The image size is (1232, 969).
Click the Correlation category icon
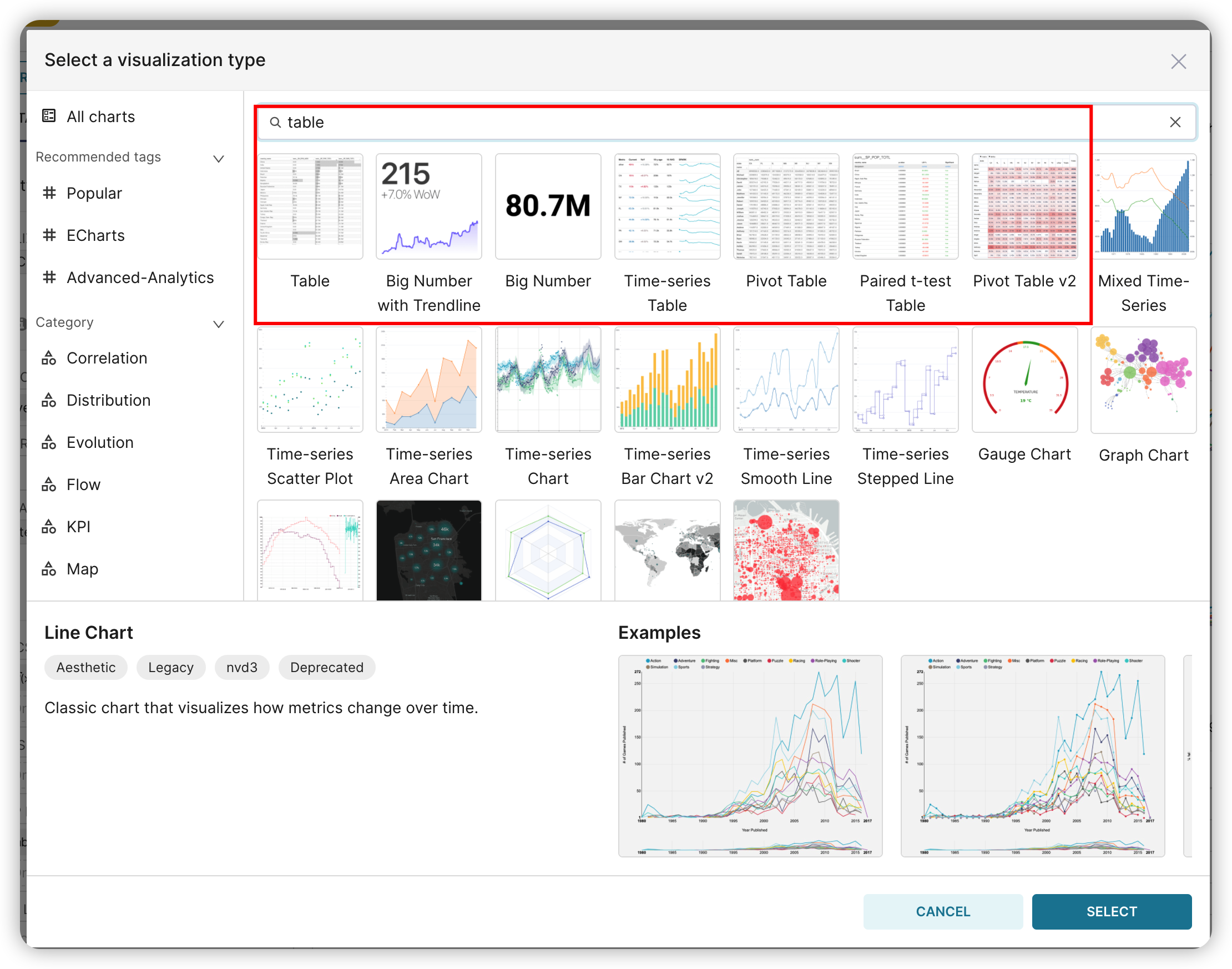coord(49,357)
